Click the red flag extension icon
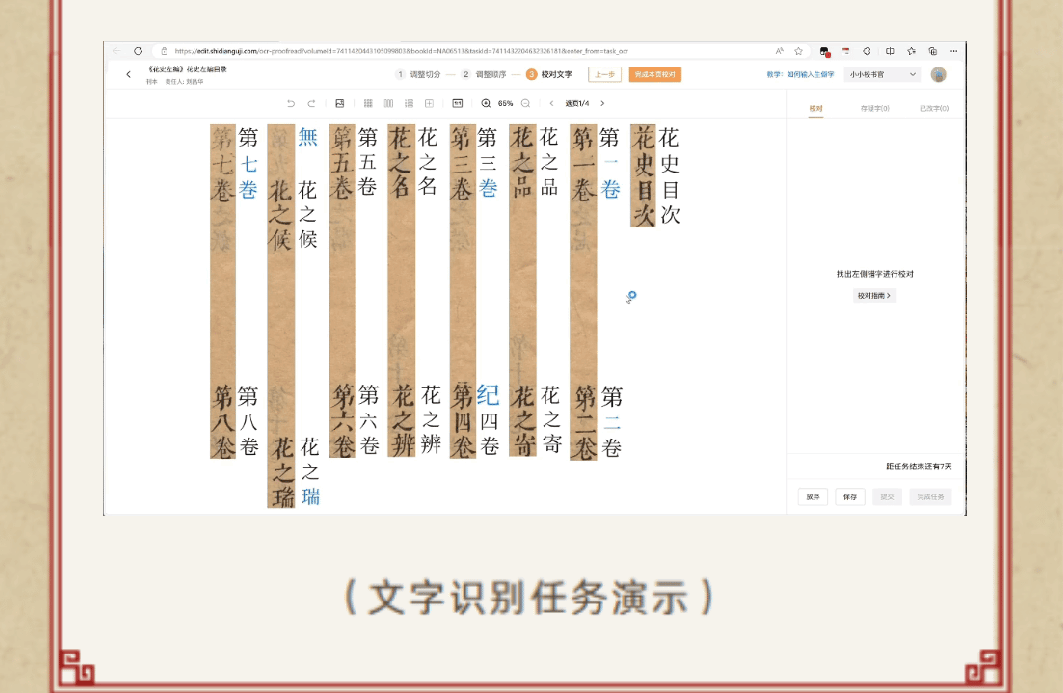The height and width of the screenshot is (693, 1063). 845,51
